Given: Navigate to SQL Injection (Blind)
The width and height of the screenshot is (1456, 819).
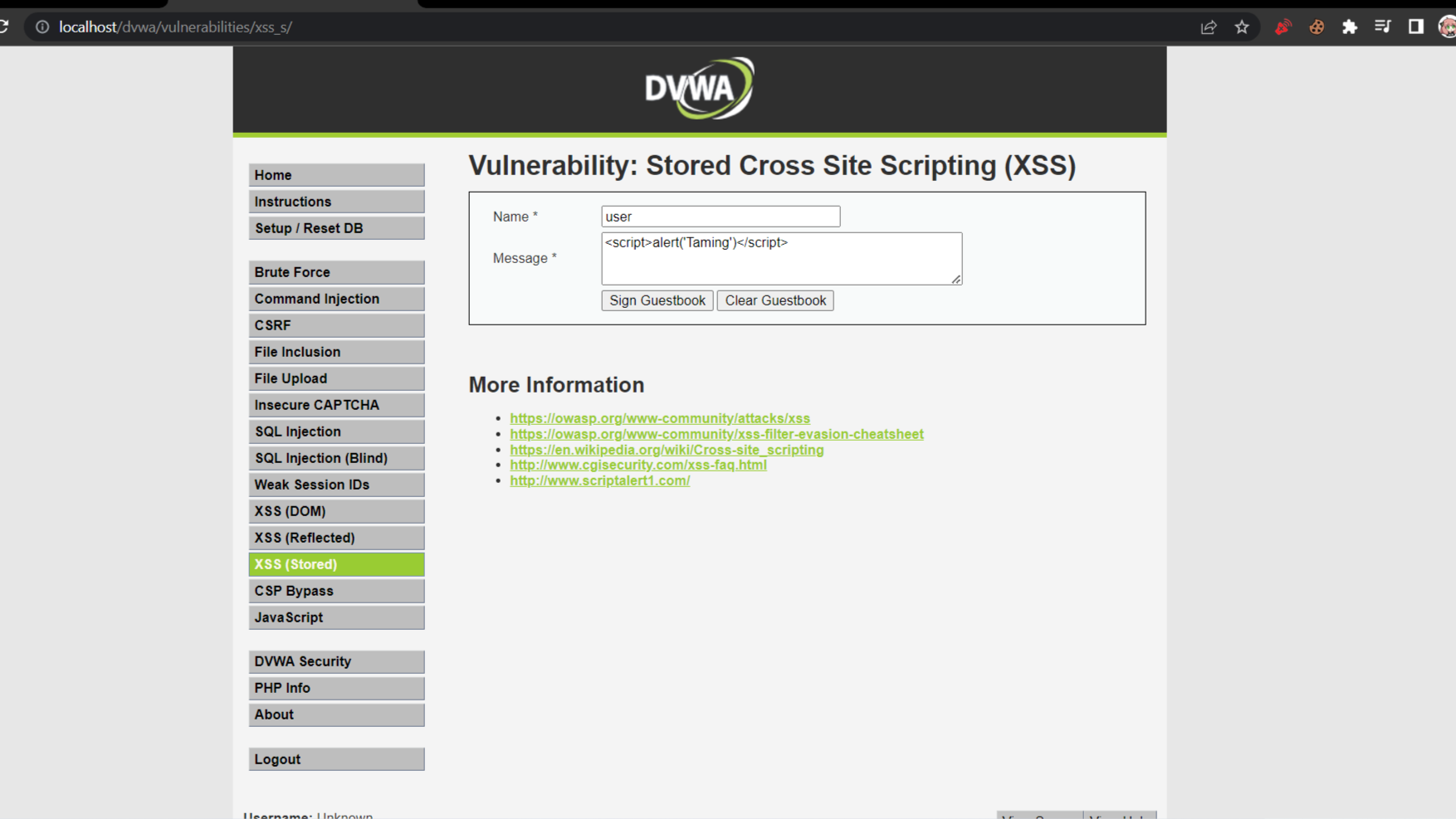Looking at the screenshot, I should (x=336, y=457).
